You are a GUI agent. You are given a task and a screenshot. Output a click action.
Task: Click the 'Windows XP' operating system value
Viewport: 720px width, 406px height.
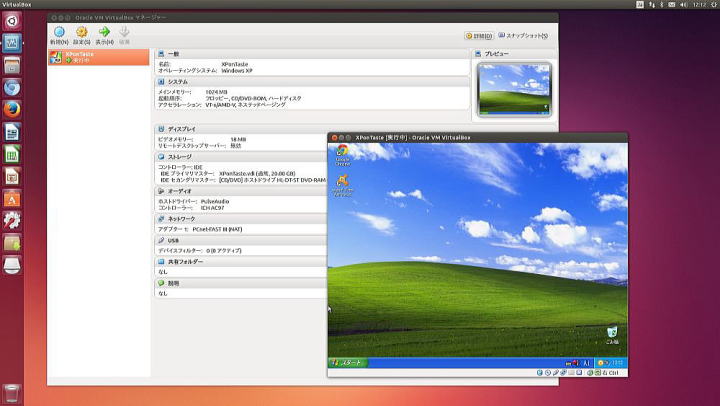(237, 71)
